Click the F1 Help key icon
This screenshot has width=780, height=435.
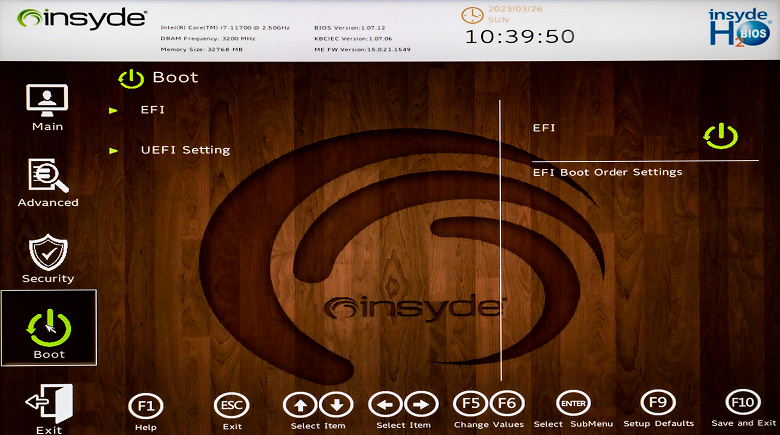(146, 406)
